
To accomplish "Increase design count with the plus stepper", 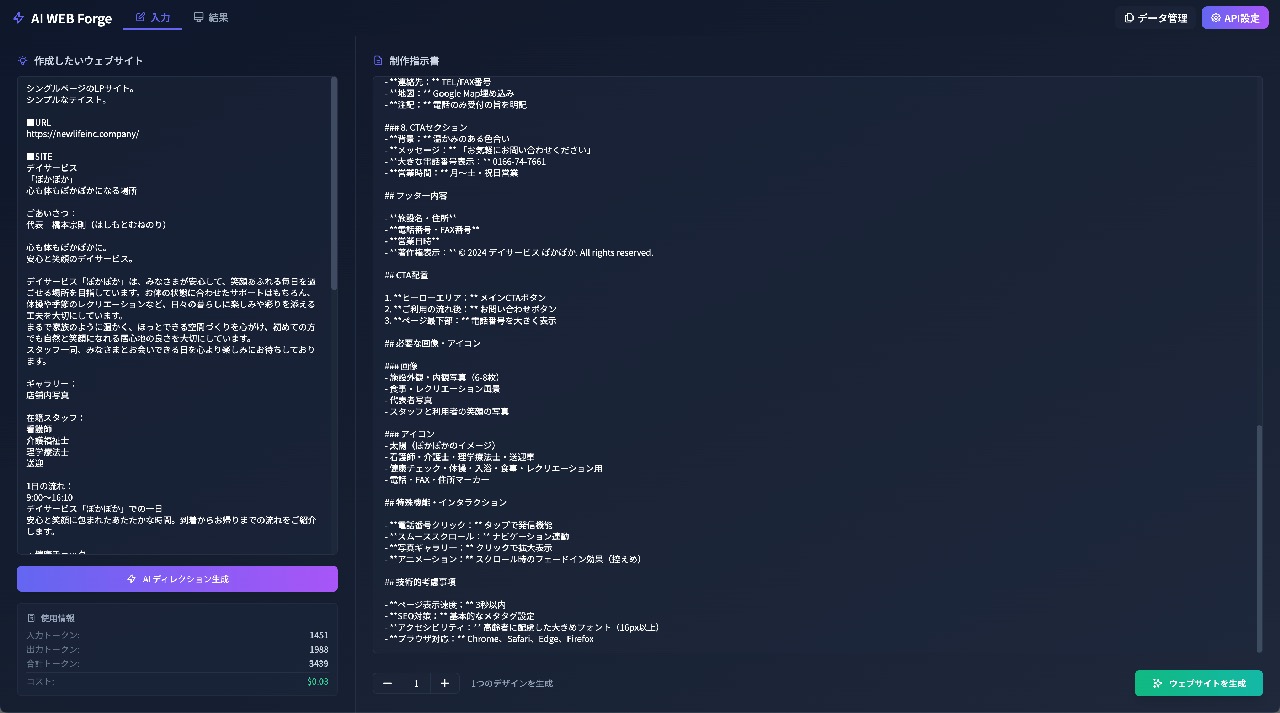I will click(x=444, y=683).
